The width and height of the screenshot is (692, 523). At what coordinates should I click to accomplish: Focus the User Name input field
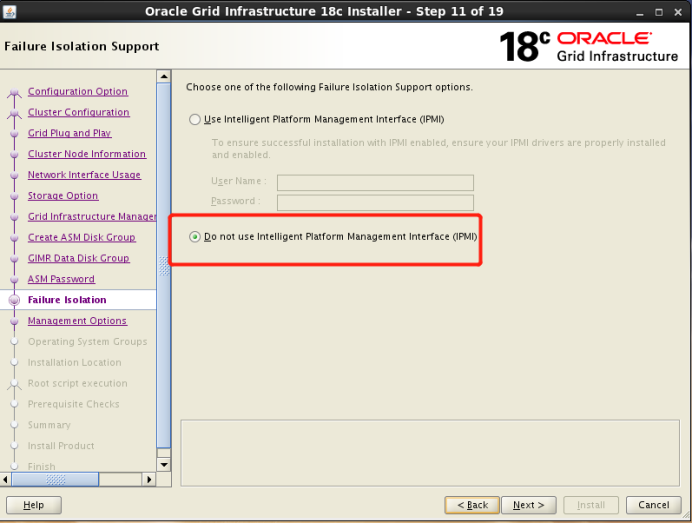(375, 182)
